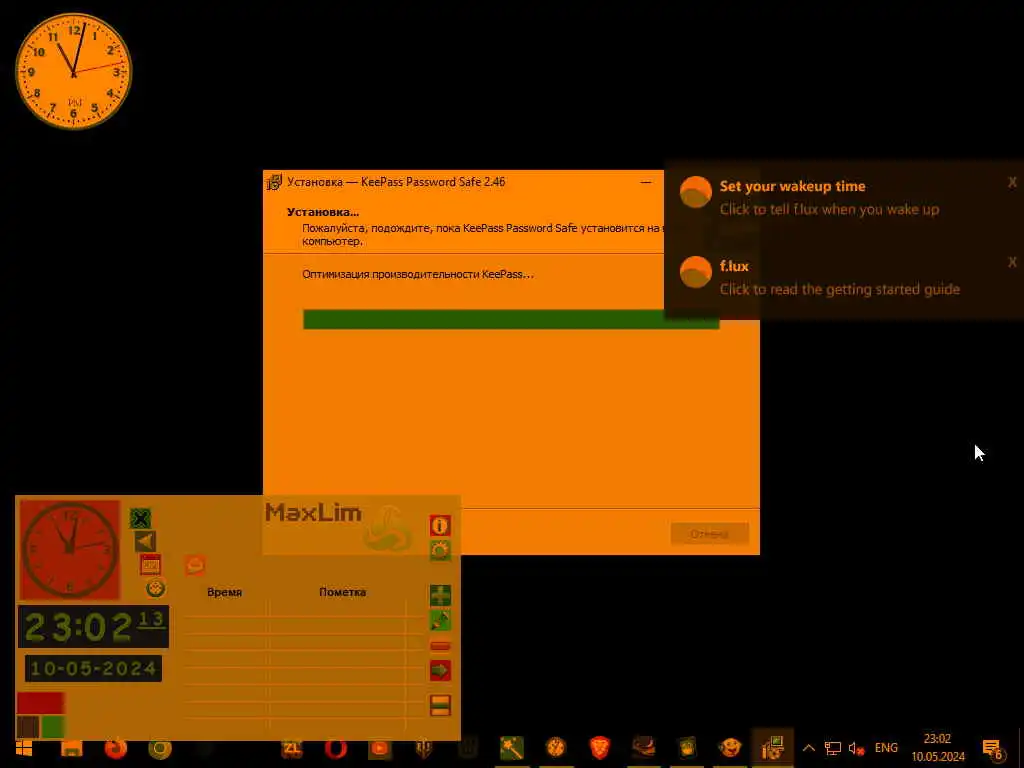The image size is (1024, 768).
Task: Click the Отмена button in KeePass installer
Action: tap(709, 534)
